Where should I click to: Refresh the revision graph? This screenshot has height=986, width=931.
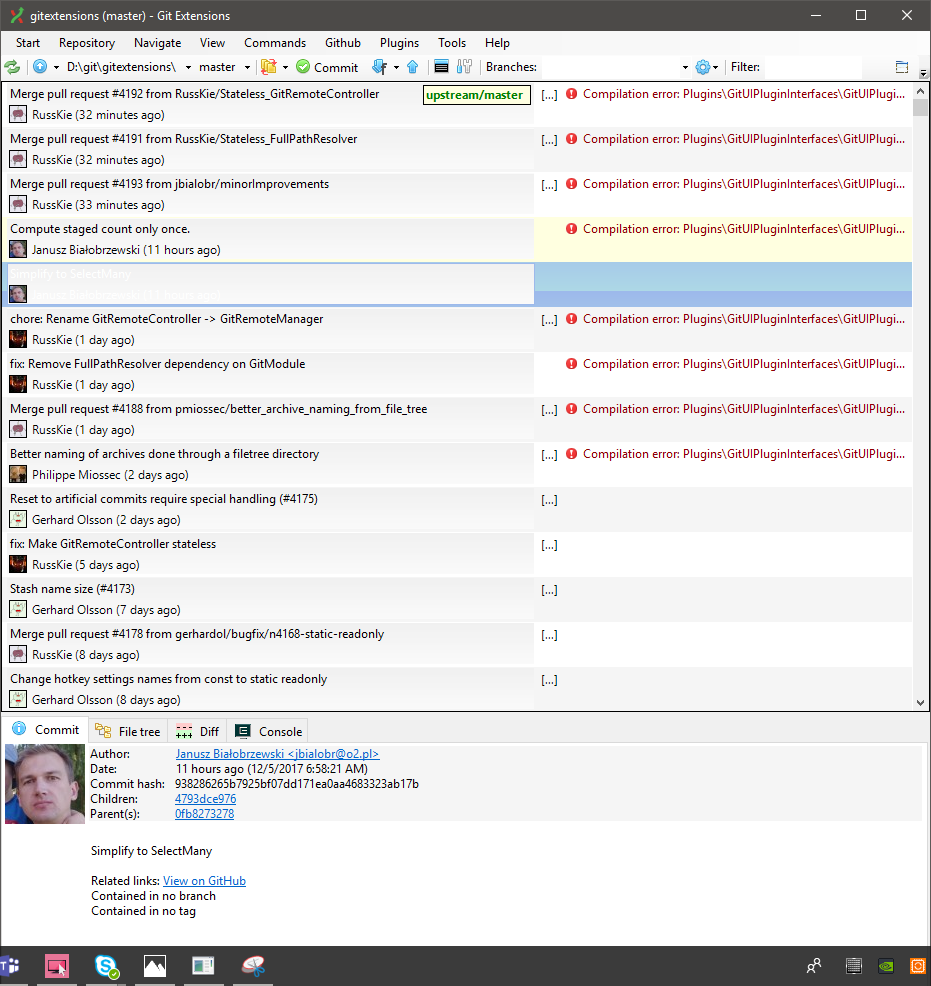(13, 67)
